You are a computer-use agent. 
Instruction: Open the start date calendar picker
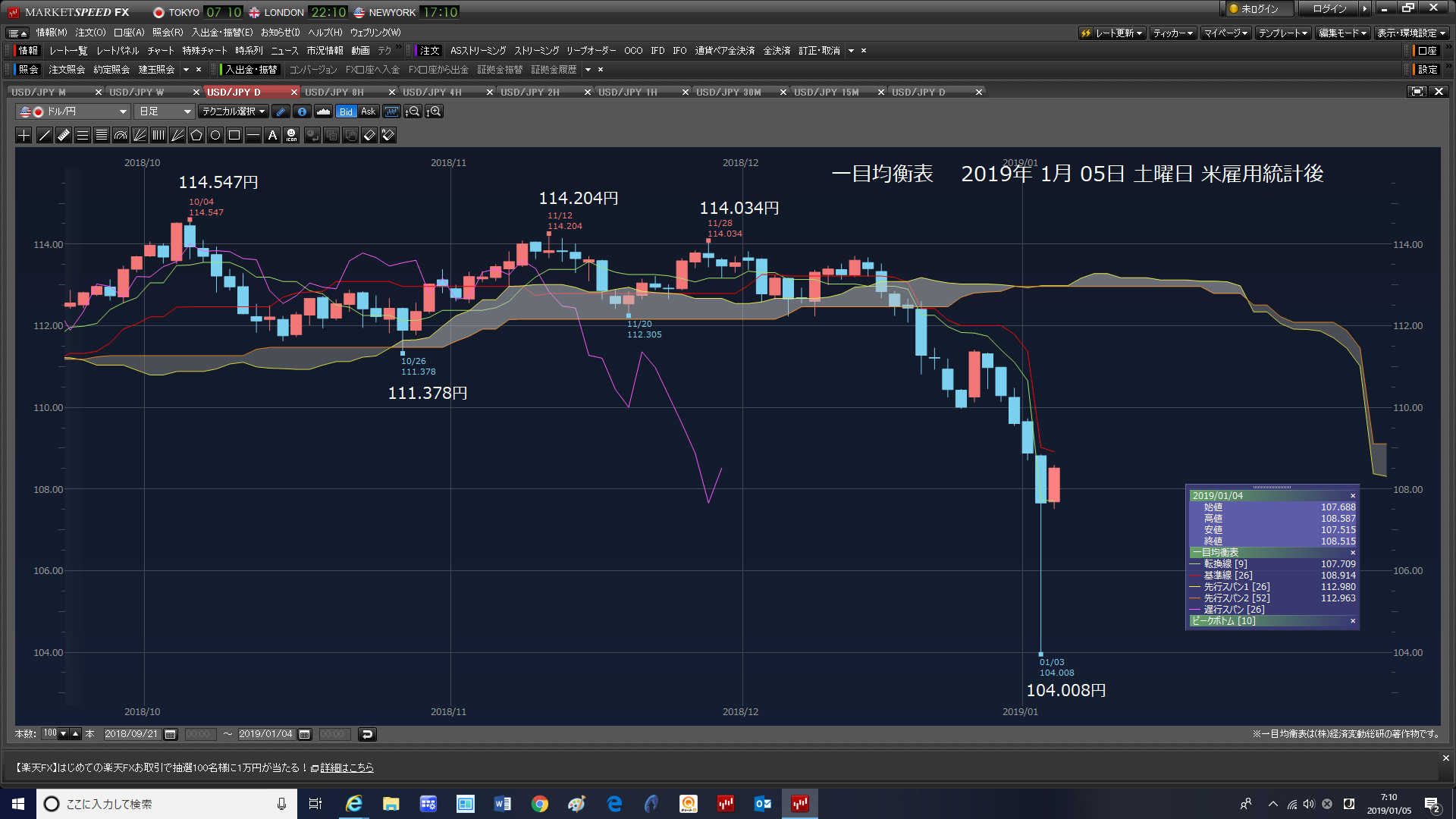(171, 734)
